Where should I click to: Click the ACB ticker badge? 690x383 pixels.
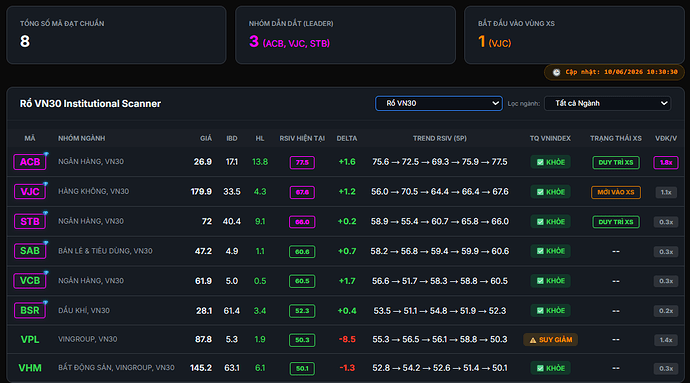(x=30, y=162)
